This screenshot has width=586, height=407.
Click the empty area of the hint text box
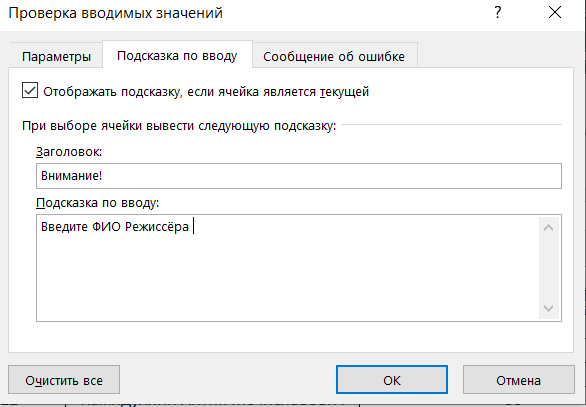click(288, 277)
